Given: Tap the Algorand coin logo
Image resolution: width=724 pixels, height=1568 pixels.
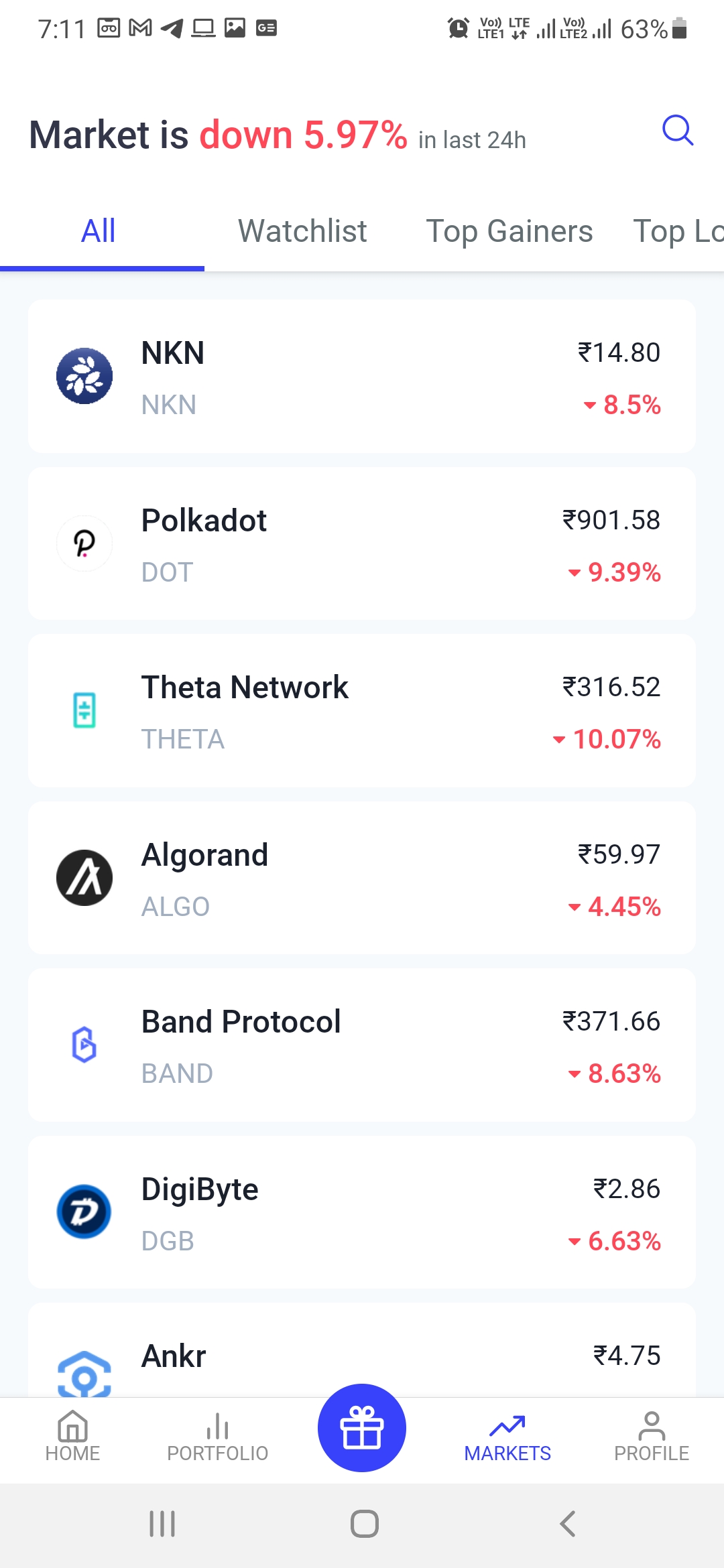Looking at the screenshot, I should [x=84, y=878].
